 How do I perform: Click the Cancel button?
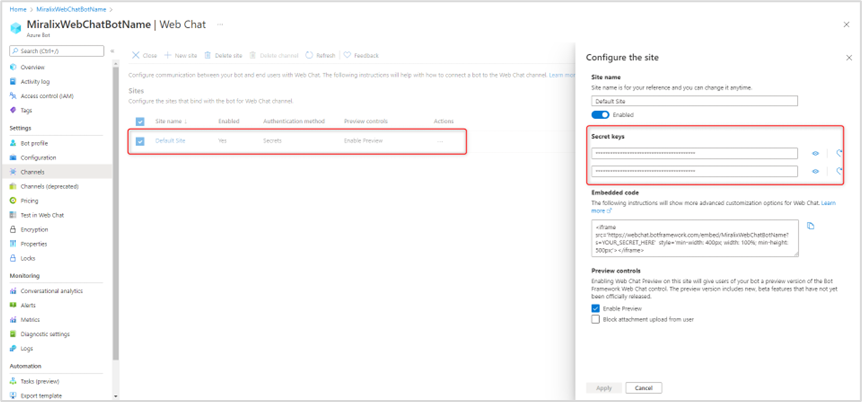pyautogui.click(x=644, y=388)
